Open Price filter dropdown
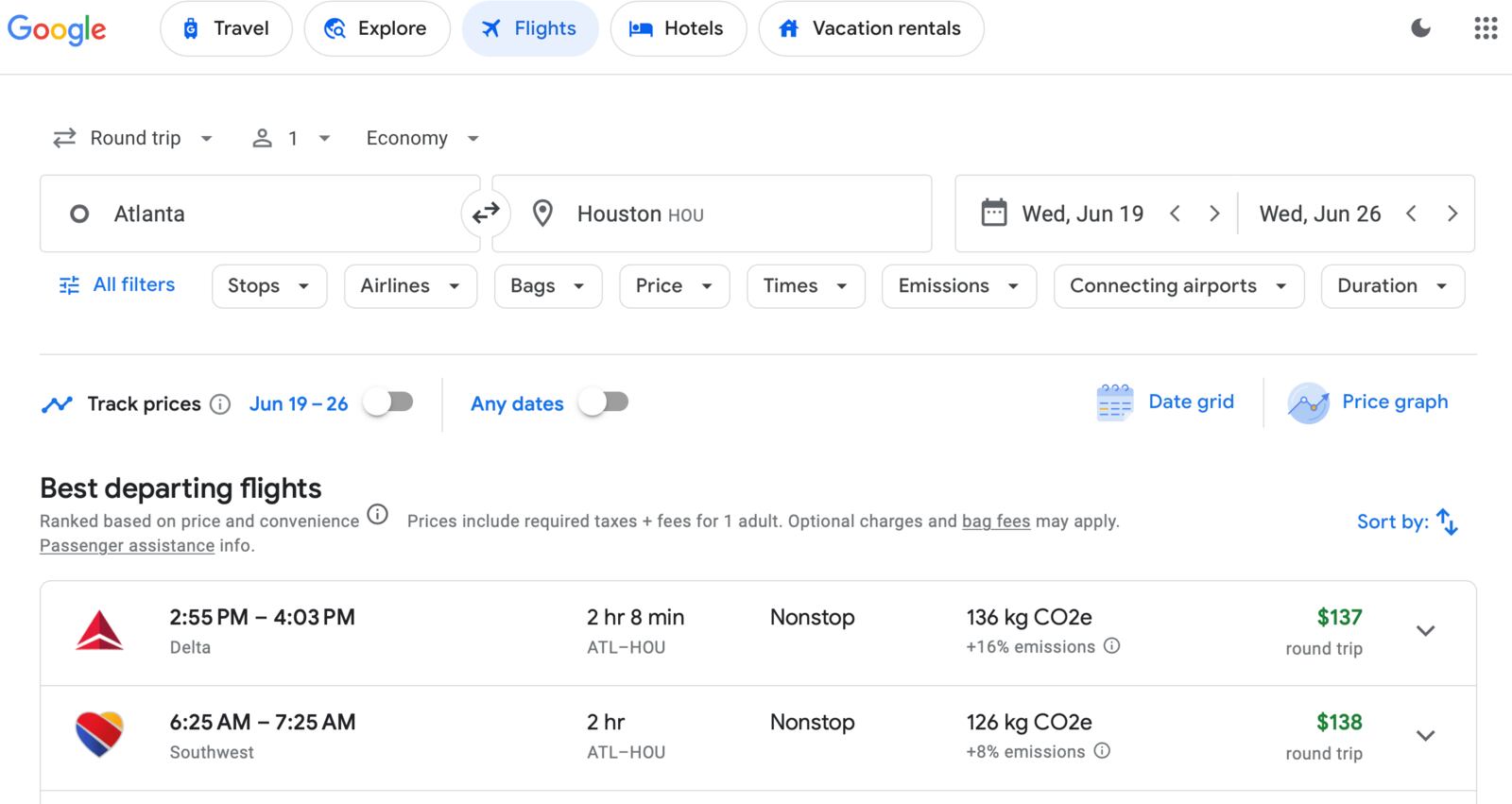The image size is (1512, 804). pos(675,286)
